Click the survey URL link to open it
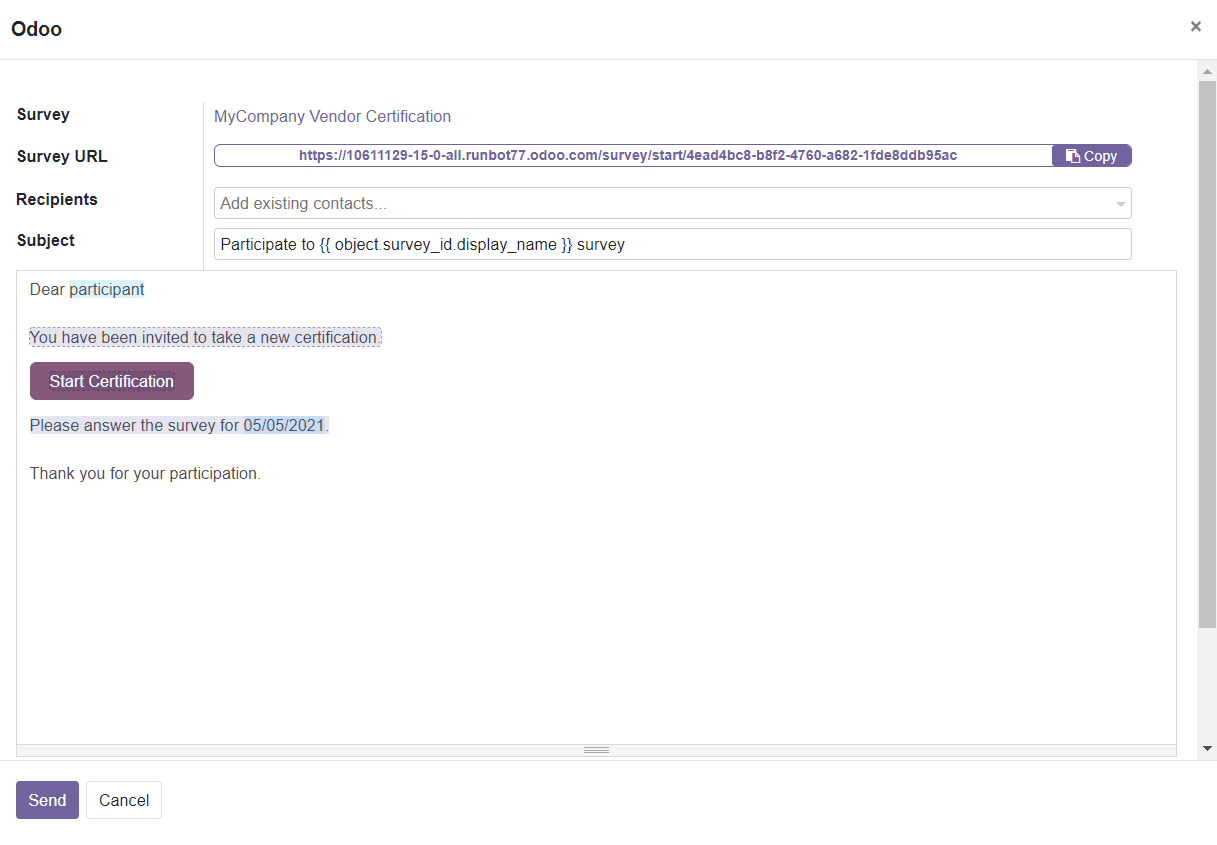Viewport: 1217px width, 845px height. pyautogui.click(x=627, y=155)
